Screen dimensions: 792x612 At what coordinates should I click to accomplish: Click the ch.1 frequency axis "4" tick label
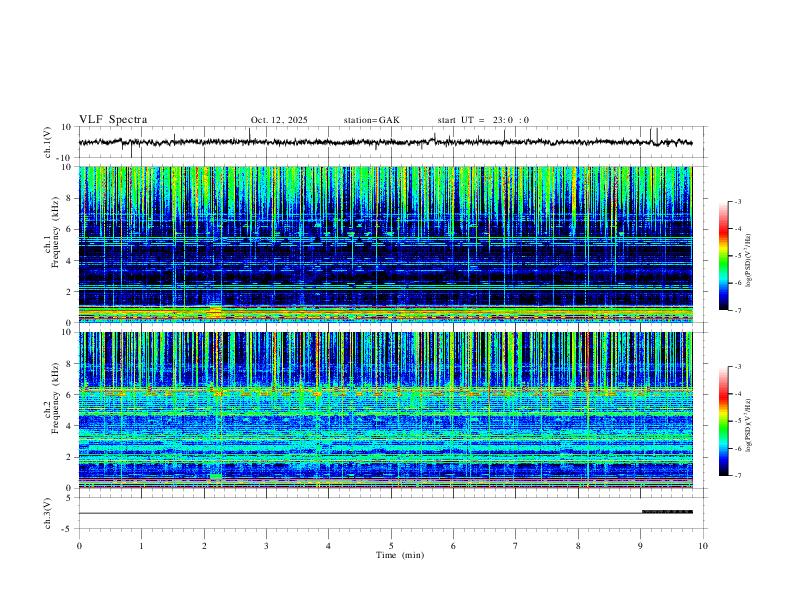tap(70, 261)
